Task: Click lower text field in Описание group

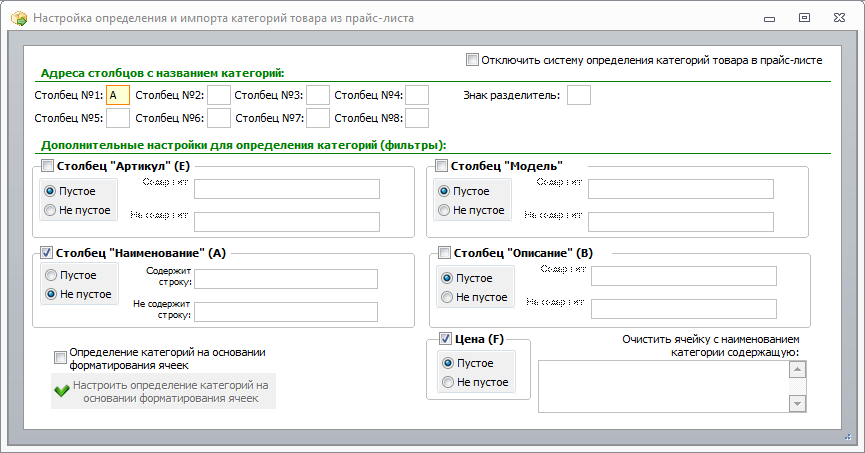Action: 684,309
